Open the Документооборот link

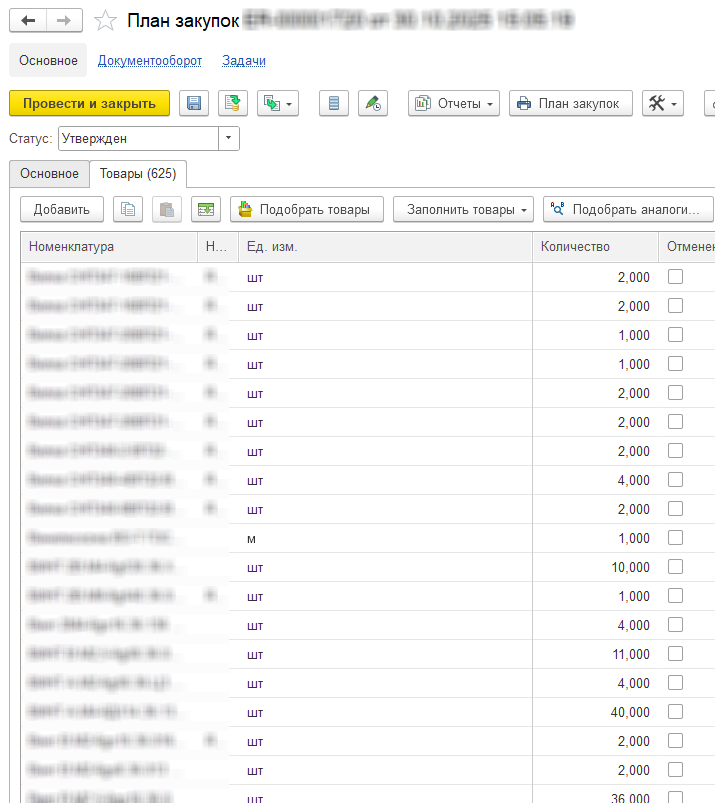click(x=150, y=61)
